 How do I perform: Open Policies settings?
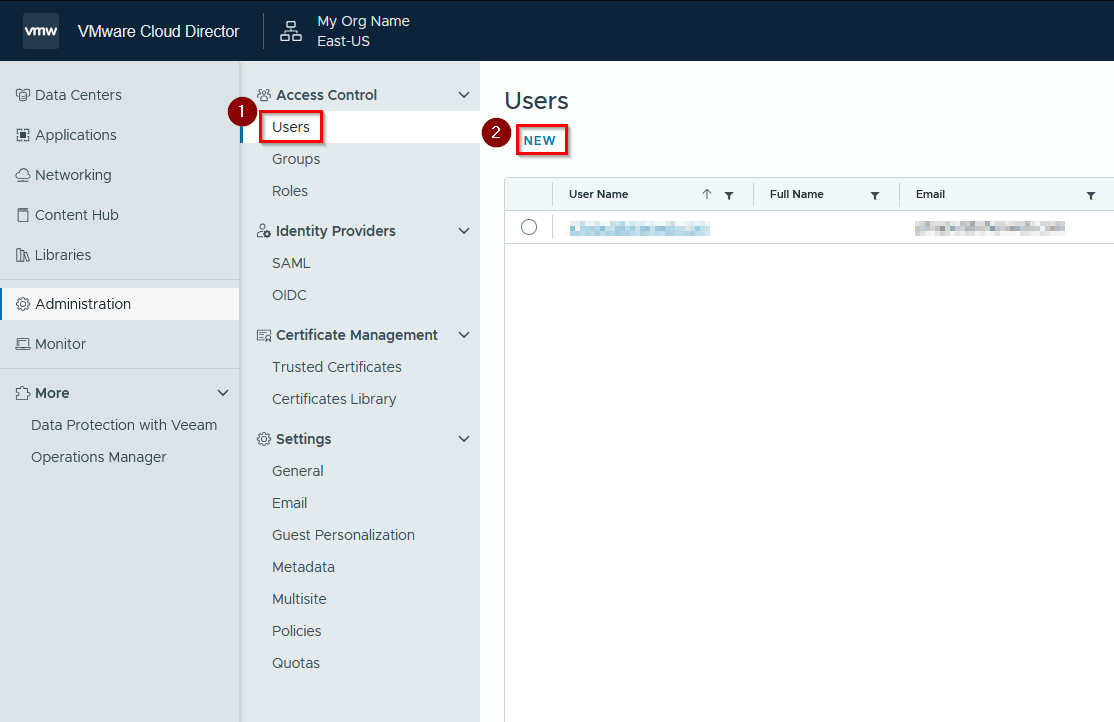[x=296, y=631]
